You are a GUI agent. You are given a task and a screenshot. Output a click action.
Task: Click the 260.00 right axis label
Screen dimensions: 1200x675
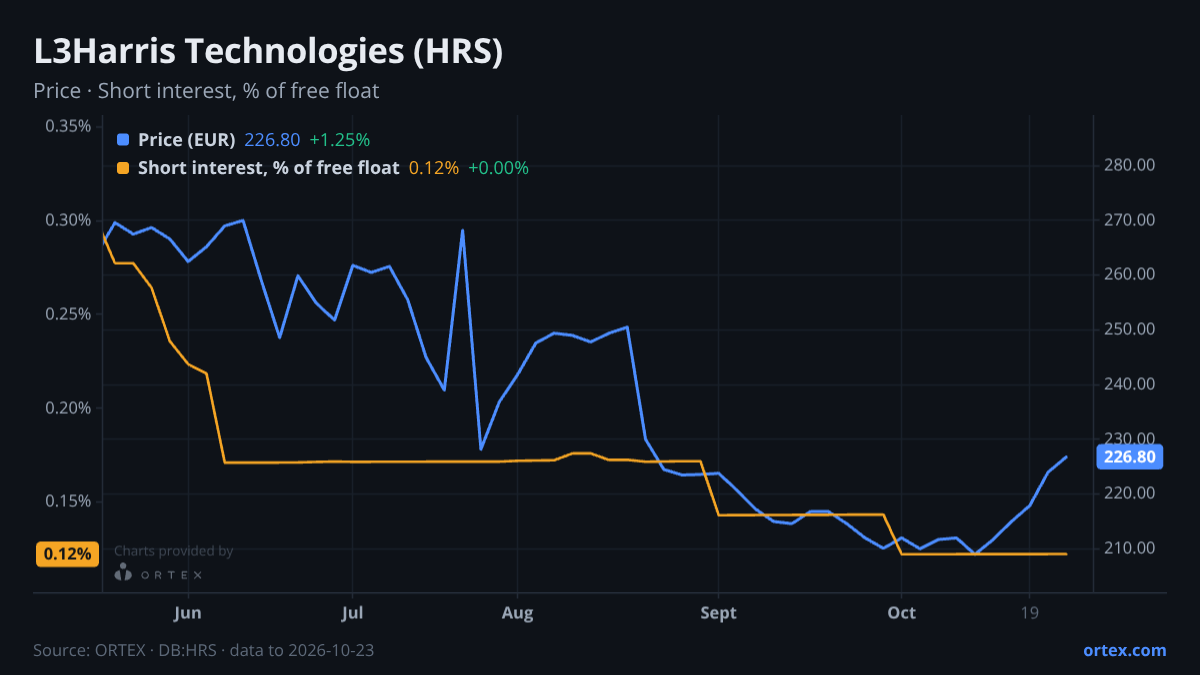[1130, 274]
